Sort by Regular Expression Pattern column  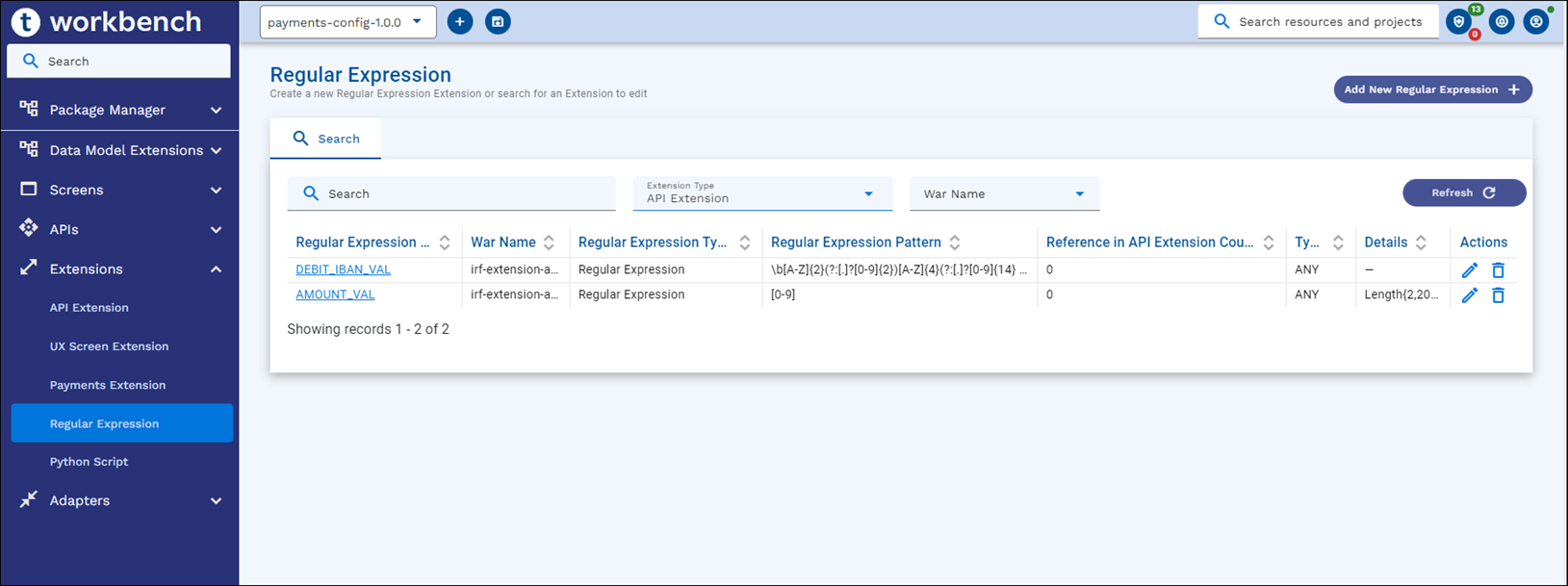955,242
